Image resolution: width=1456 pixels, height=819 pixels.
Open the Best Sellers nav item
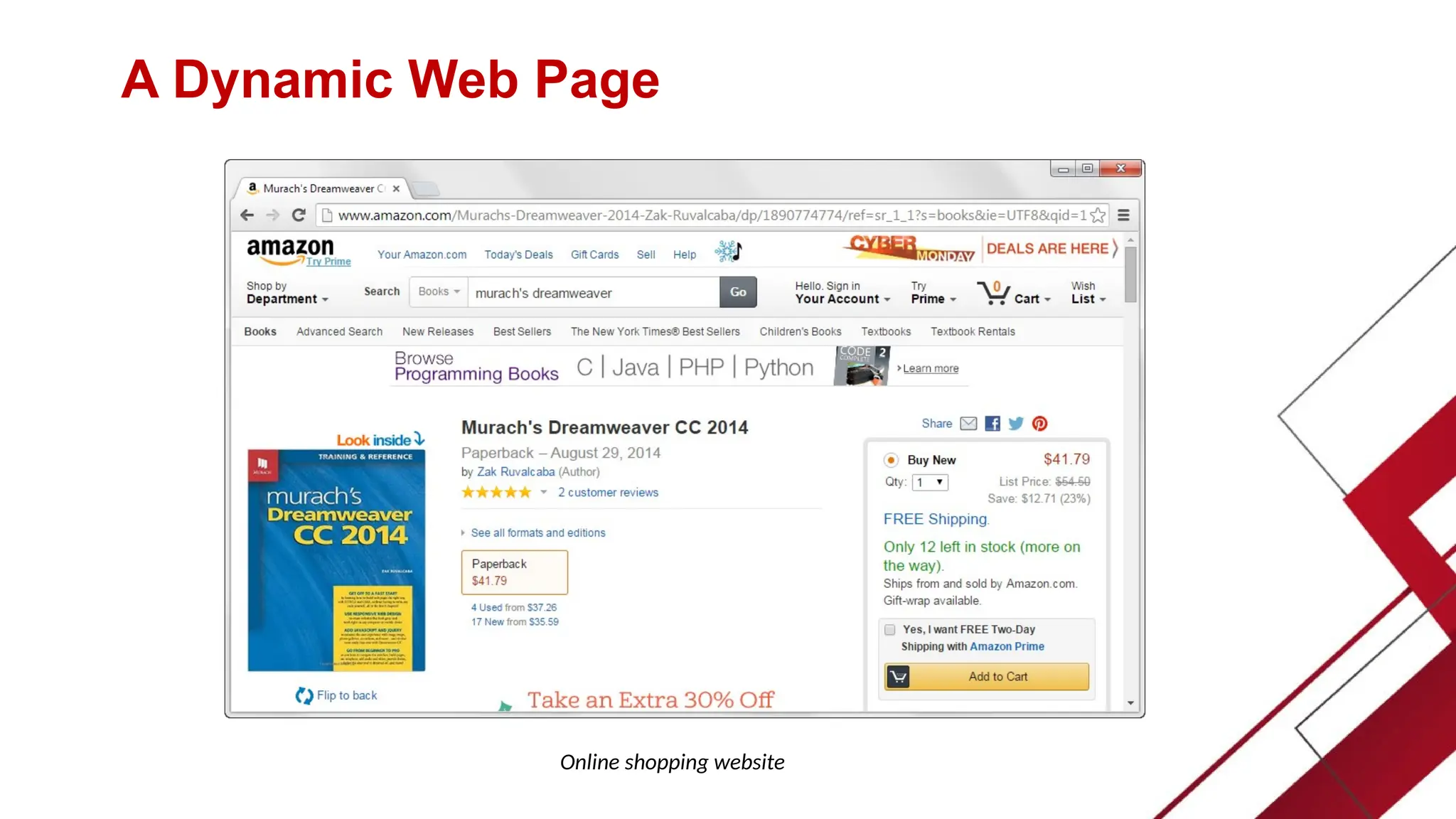pyautogui.click(x=522, y=331)
